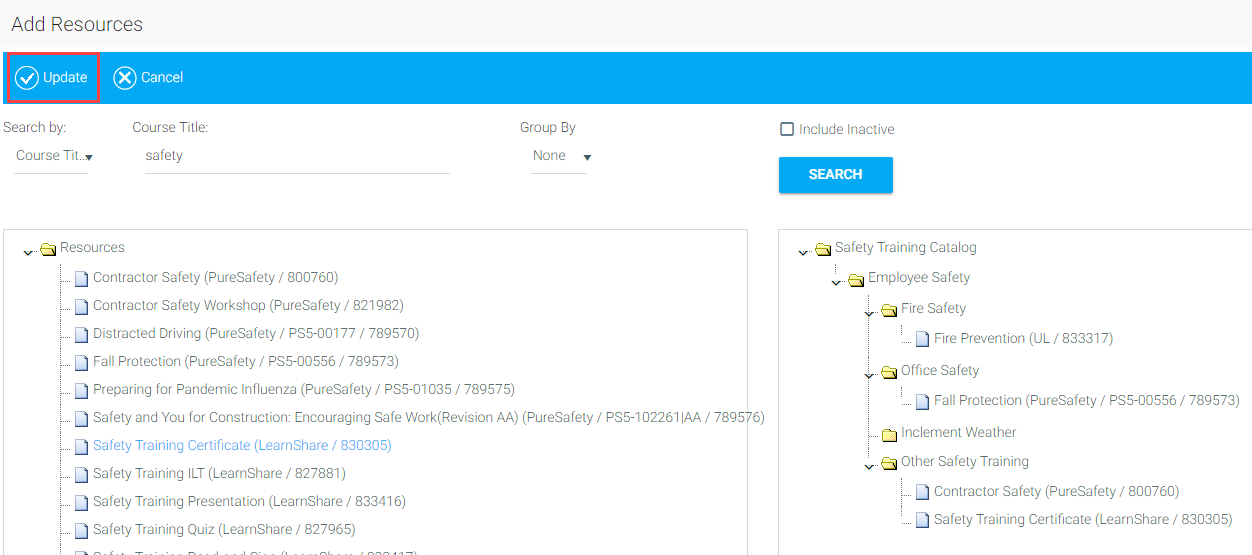Select Preparing for Pandemic Influenza course
1252x555 pixels.
coord(303,390)
